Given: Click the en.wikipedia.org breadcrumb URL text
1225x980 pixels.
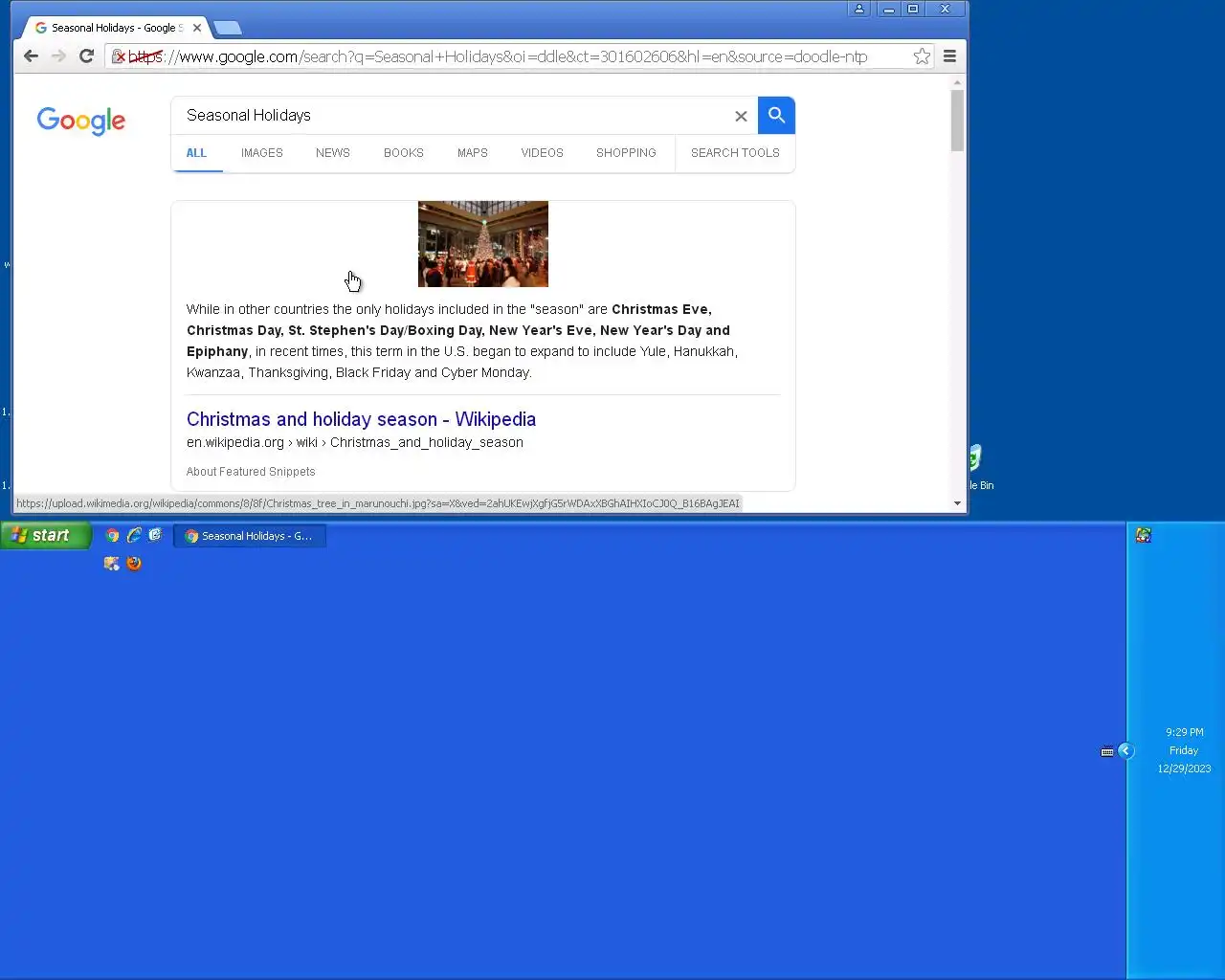Looking at the screenshot, I should 355,442.
